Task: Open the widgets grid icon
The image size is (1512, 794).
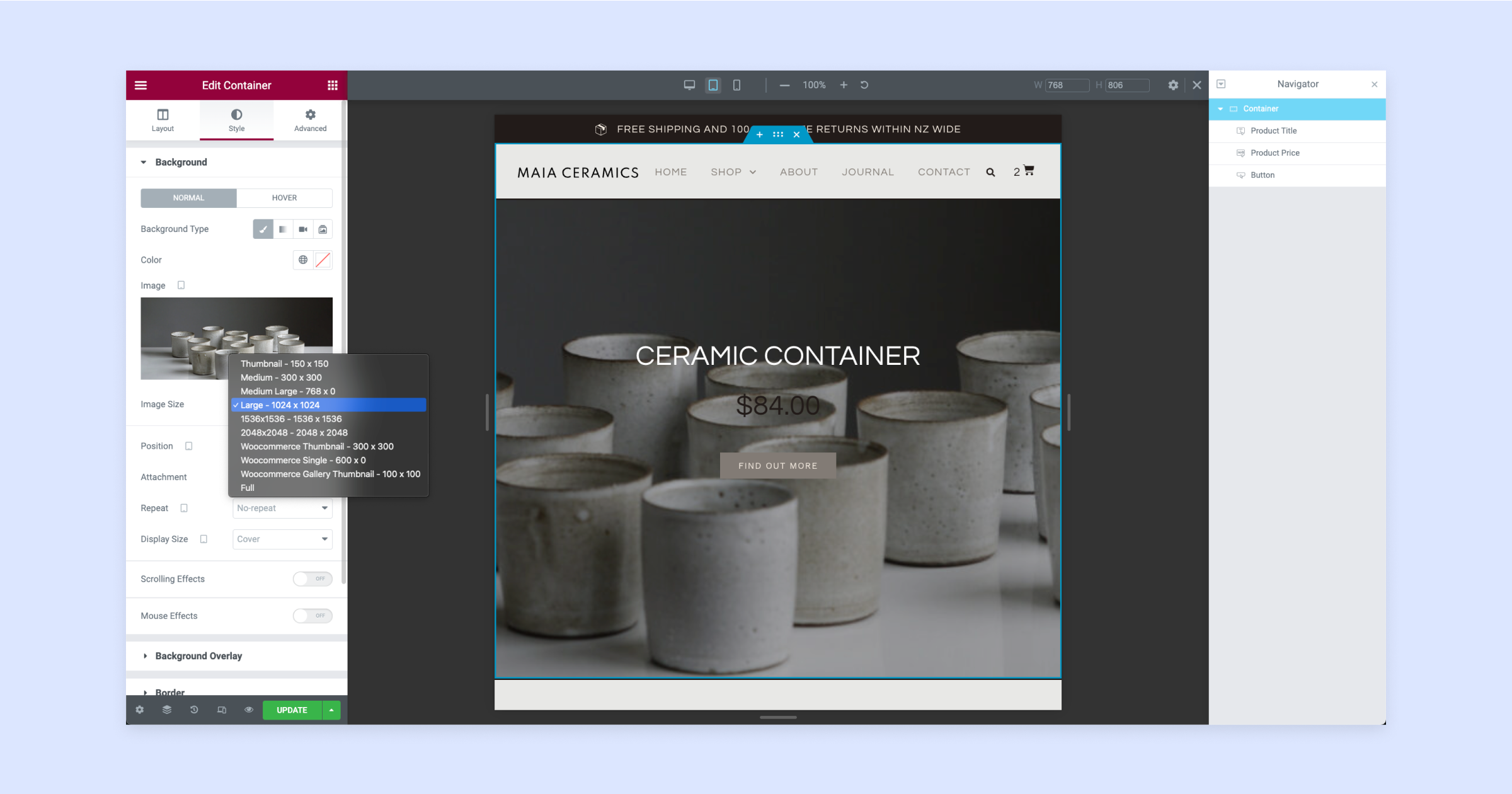Action: click(x=332, y=85)
